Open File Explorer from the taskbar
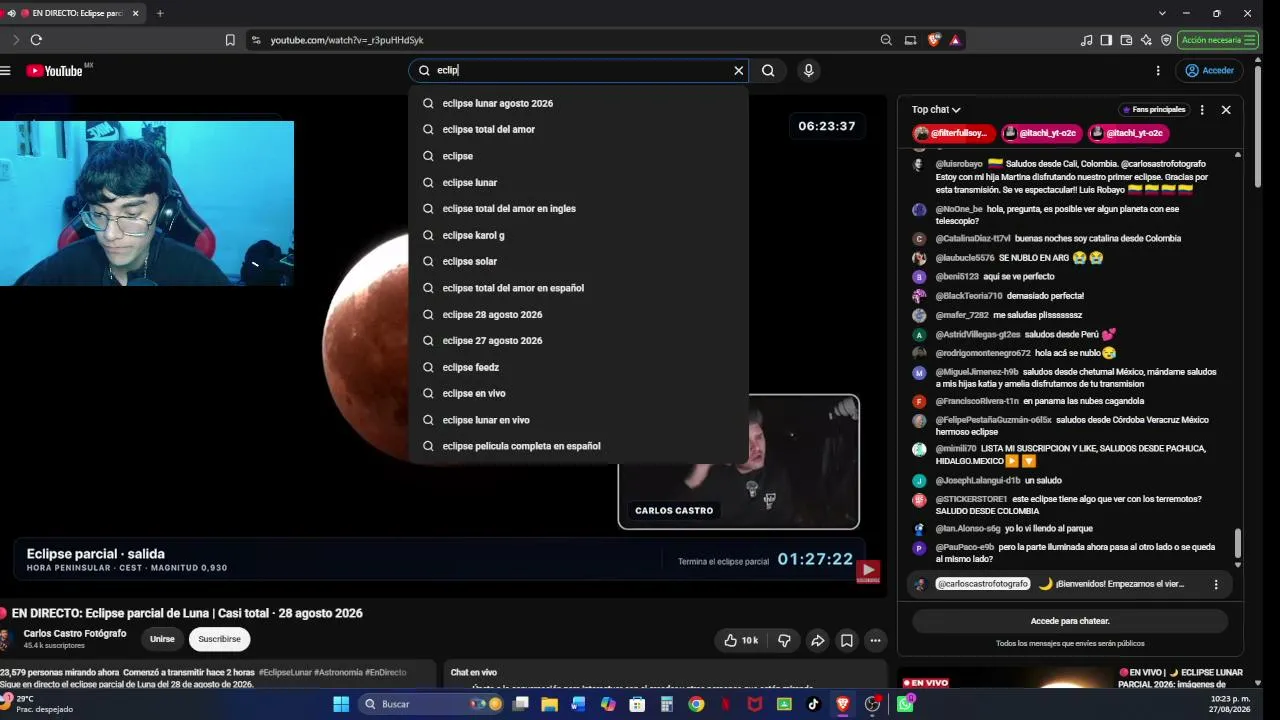 click(549, 704)
